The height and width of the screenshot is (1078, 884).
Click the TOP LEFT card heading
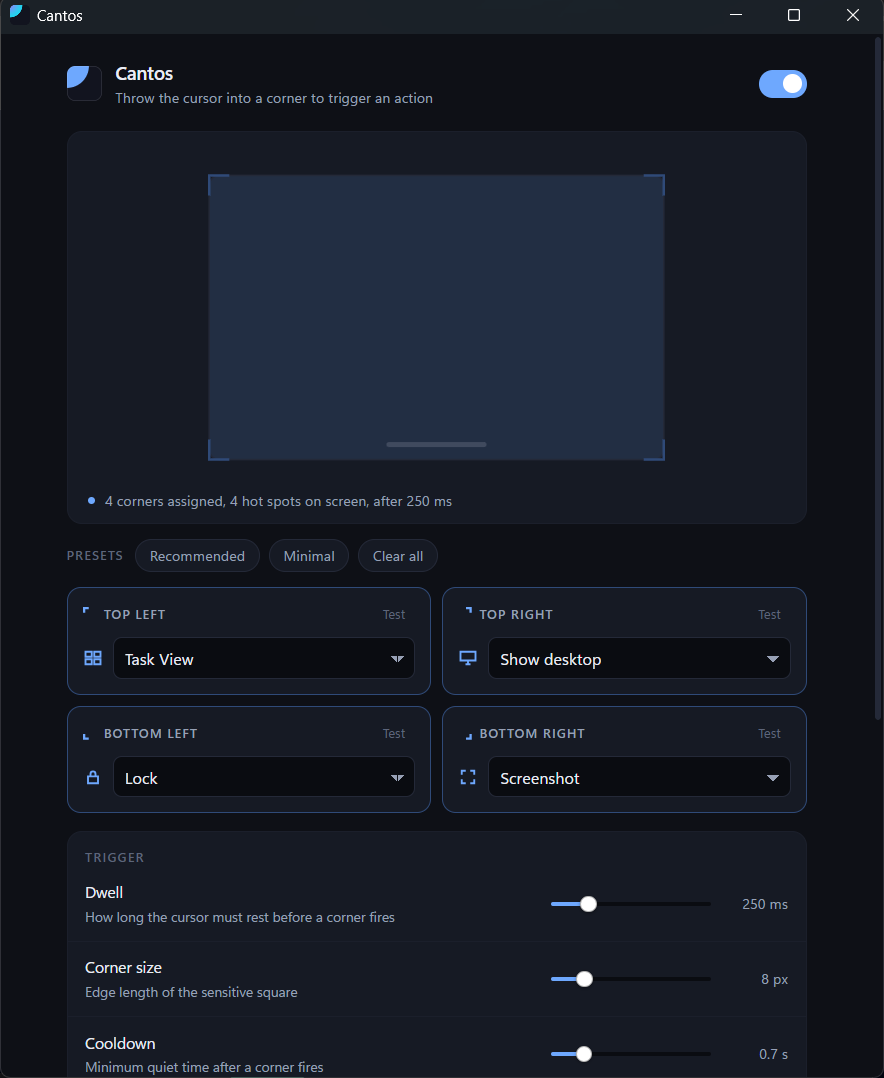click(x=135, y=615)
